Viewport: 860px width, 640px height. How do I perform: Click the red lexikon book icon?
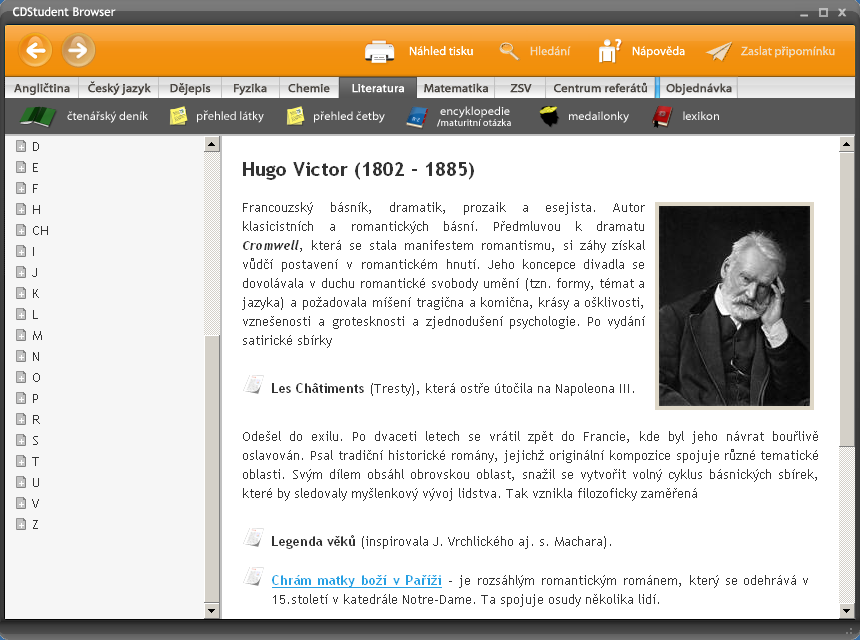click(x=663, y=116)
